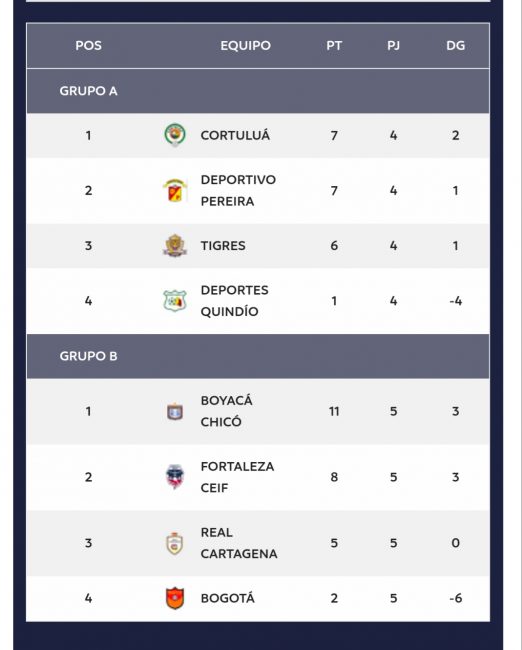Open the Tigres team name link

click(x=223, y=246)
